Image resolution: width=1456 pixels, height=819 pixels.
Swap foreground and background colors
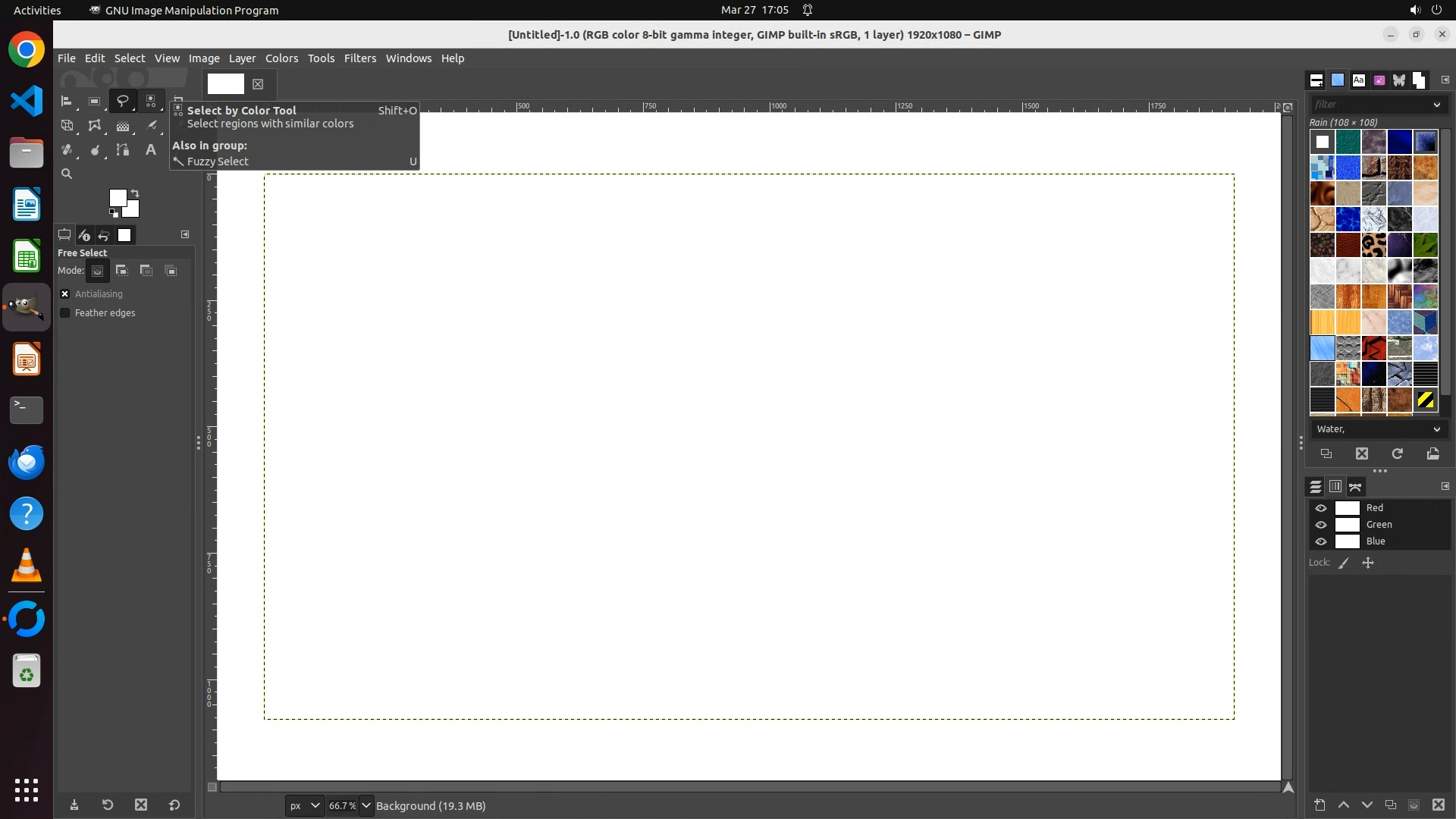135,193
